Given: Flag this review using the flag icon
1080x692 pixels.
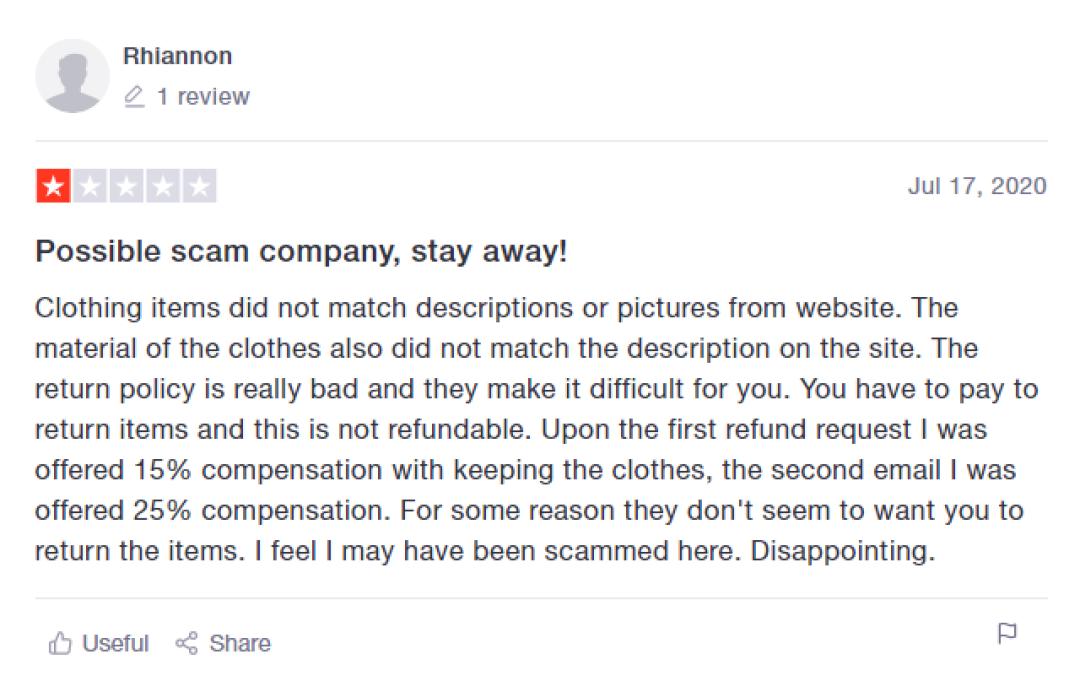Looking at the screenshot, I should click(x=1007, y=633).
